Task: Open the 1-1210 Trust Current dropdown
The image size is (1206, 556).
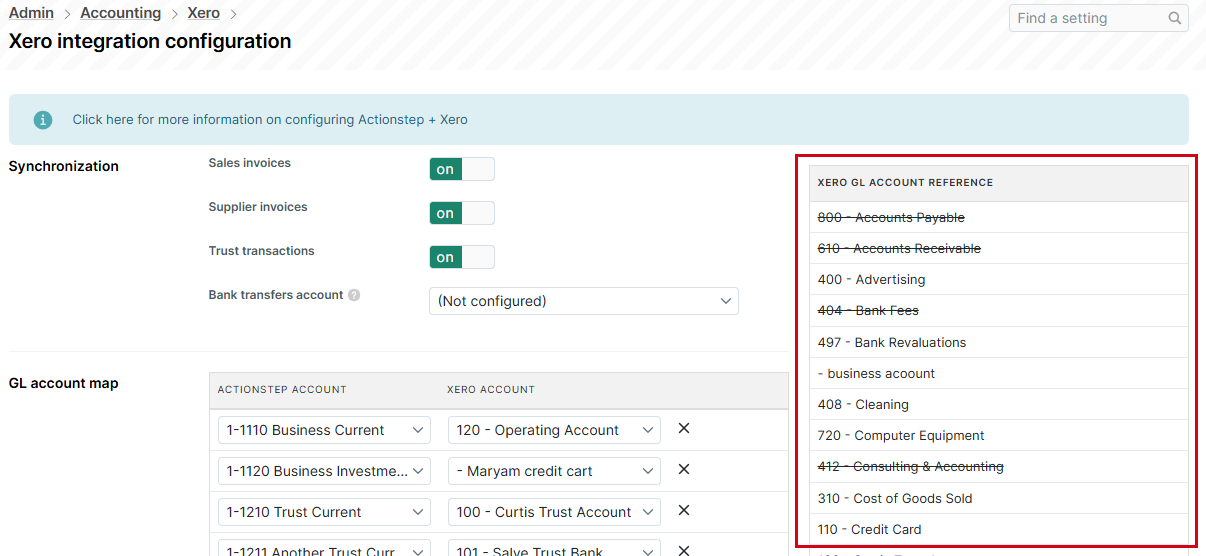Action: [324, 512]
